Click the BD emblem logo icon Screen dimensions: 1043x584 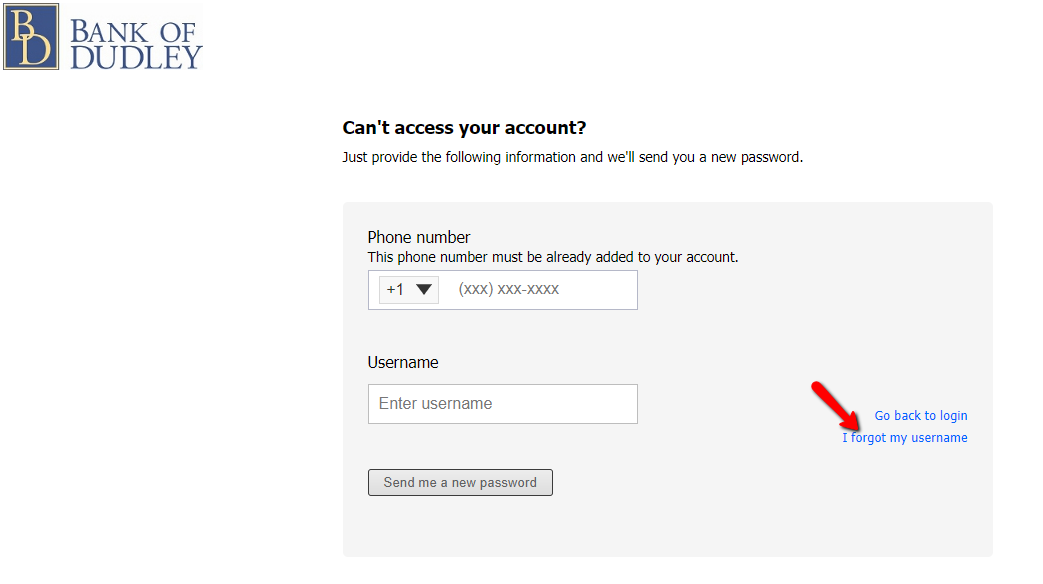pyautogui.click(x=31, y=37)
